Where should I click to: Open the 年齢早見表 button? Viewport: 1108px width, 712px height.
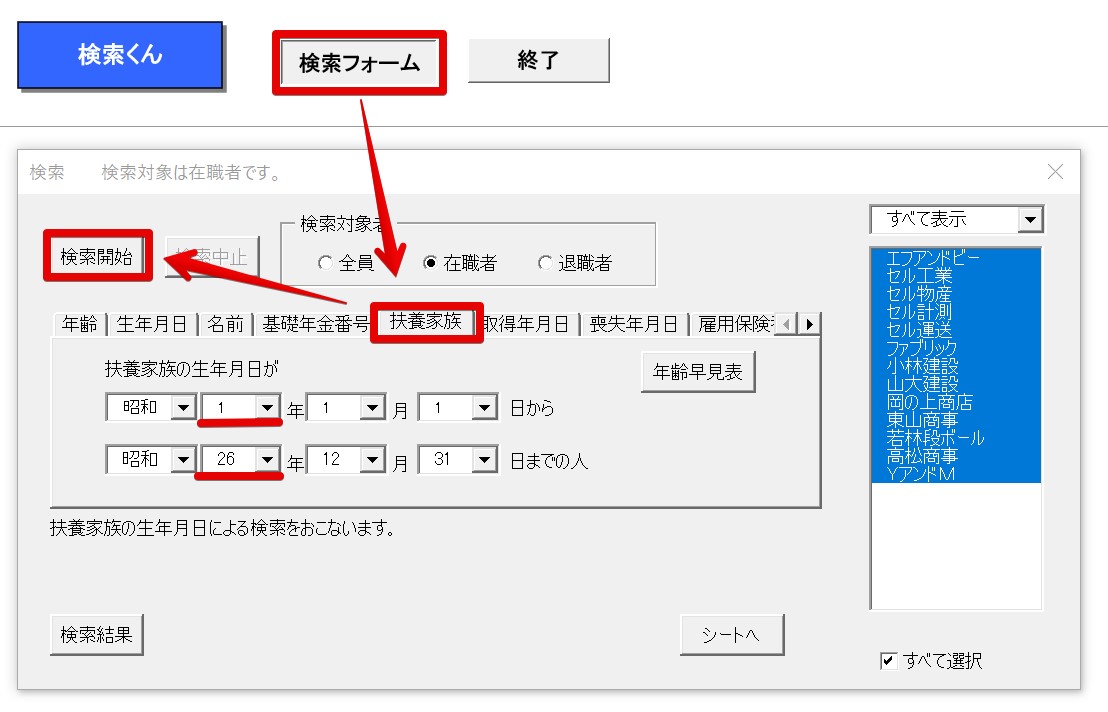pyautogui.click(x=698, y=372)
